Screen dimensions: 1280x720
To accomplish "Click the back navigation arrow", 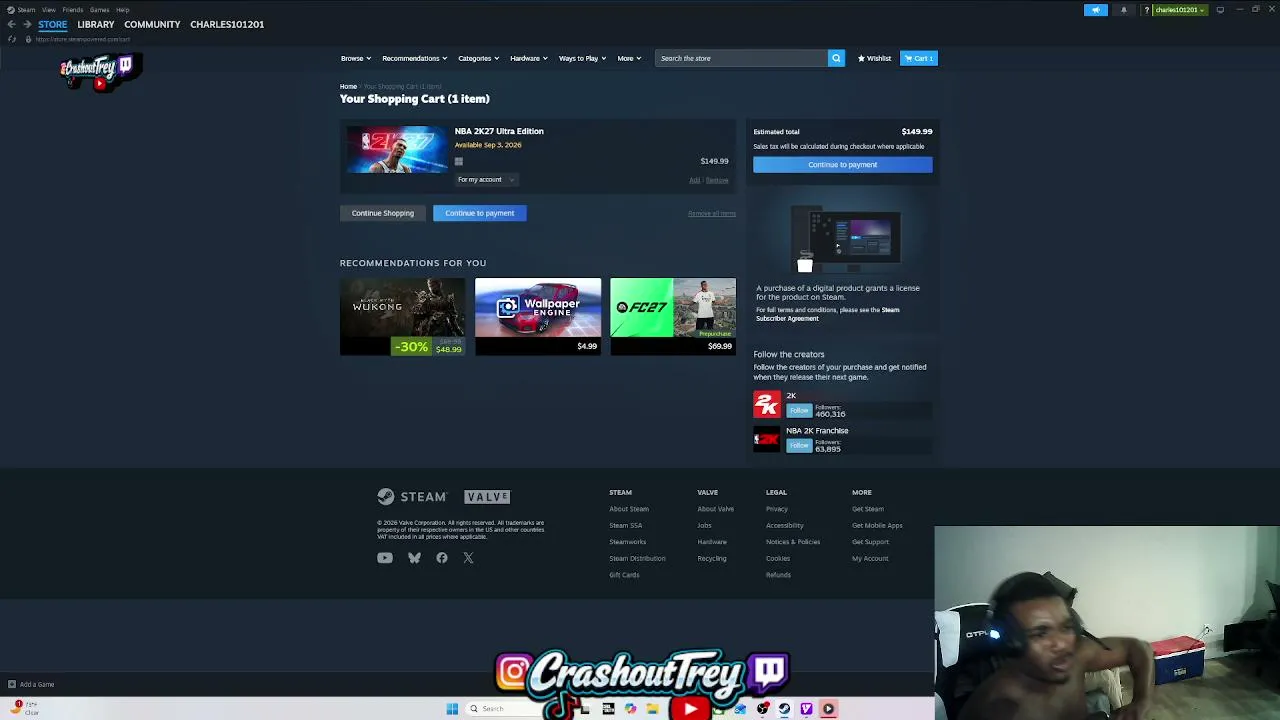I will coord(11,24).
